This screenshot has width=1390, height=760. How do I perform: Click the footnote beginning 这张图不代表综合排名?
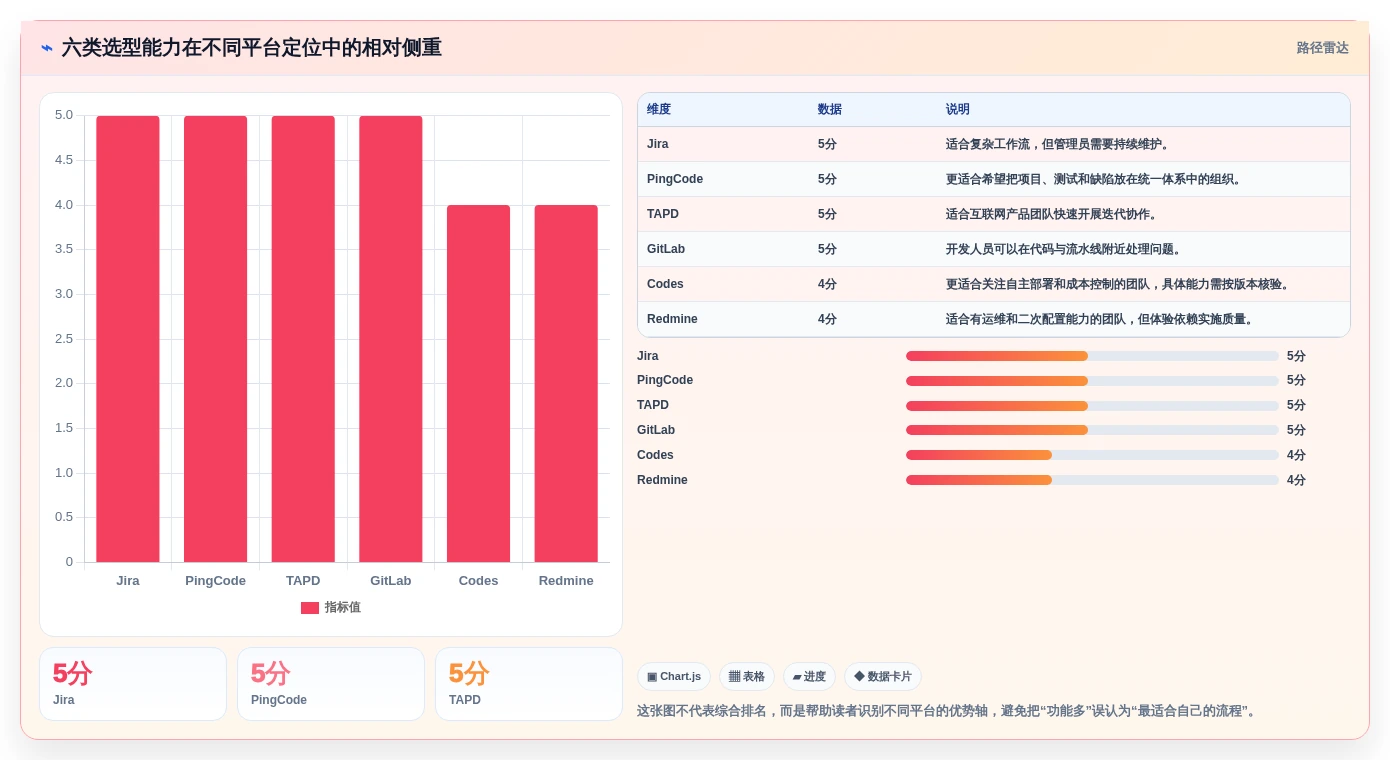point(946,711)
